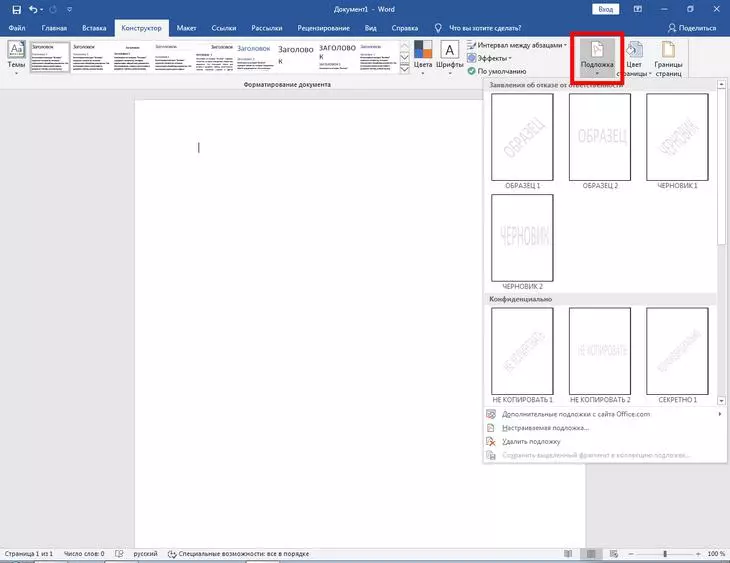Click the Undo arrow icon

click(x=36, y=9)
